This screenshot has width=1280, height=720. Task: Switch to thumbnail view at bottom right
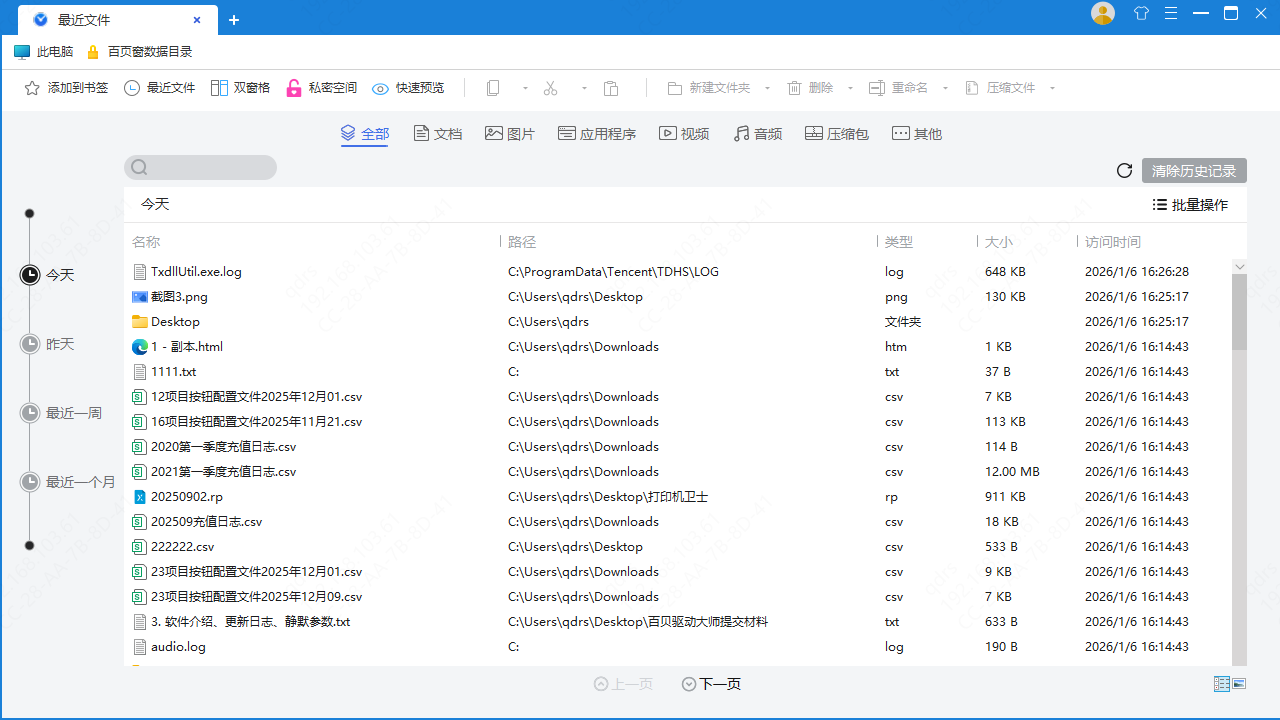pyautogui.click(x=1239, y=684)
